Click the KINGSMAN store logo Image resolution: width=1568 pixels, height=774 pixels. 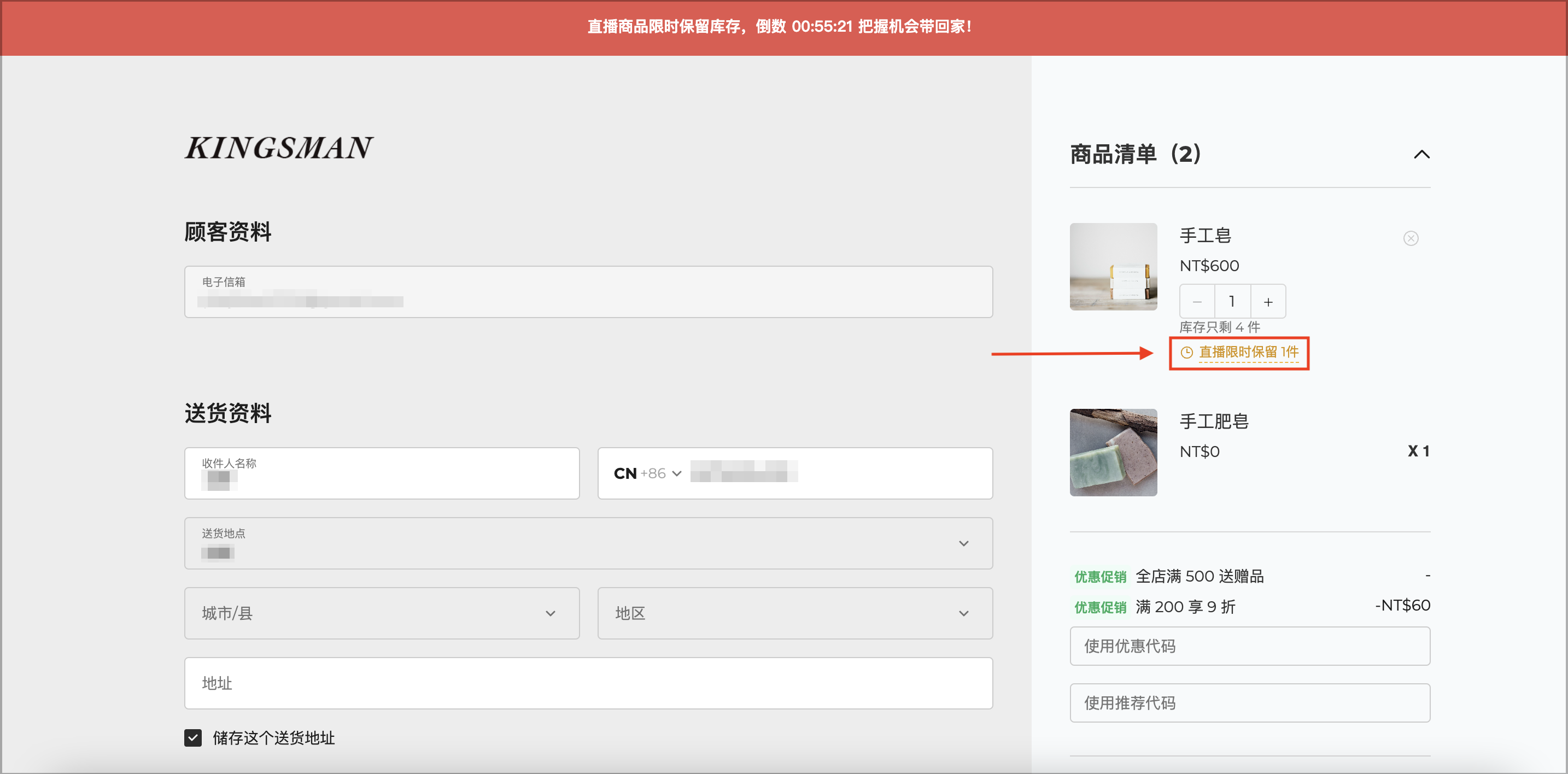coord(279,148)
